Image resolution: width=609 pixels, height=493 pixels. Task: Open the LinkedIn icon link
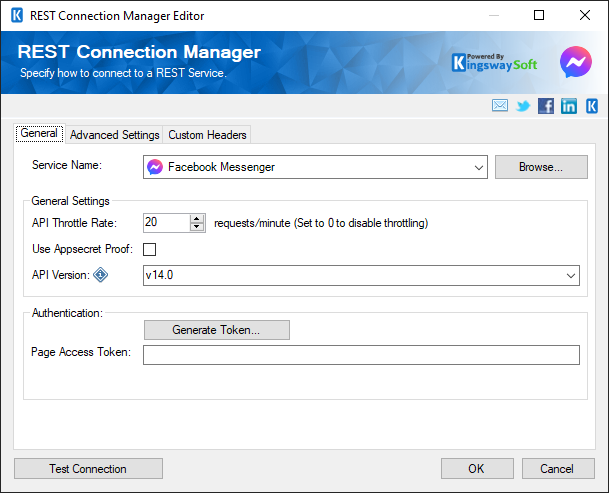(x=569, y=106)
